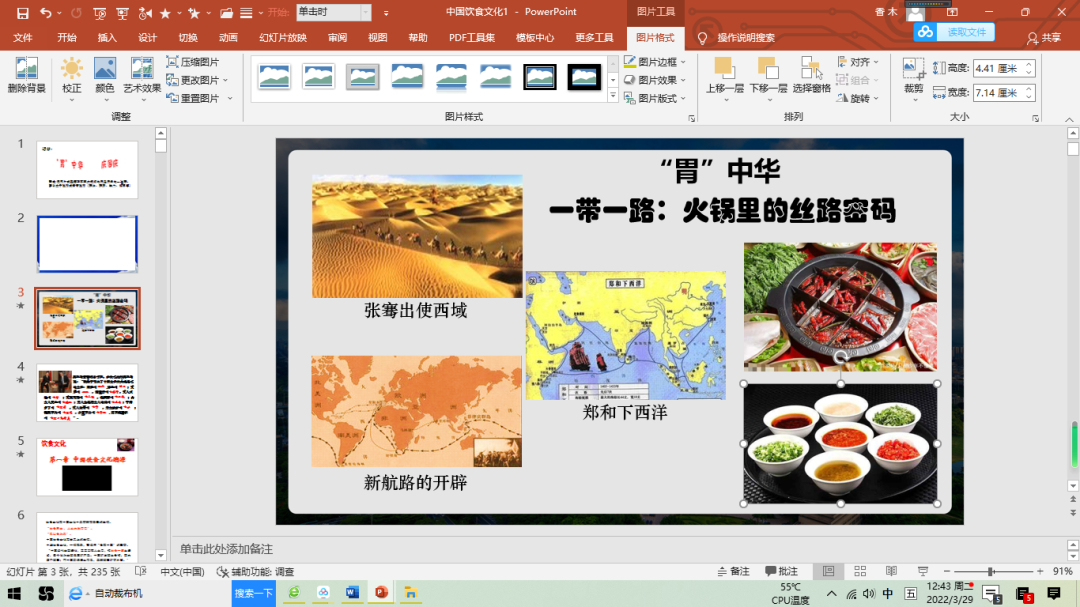This screenshot has height=607, width=1080.
Task: Switch to the 设计 (Design) tab
Action: pos(147,38)
